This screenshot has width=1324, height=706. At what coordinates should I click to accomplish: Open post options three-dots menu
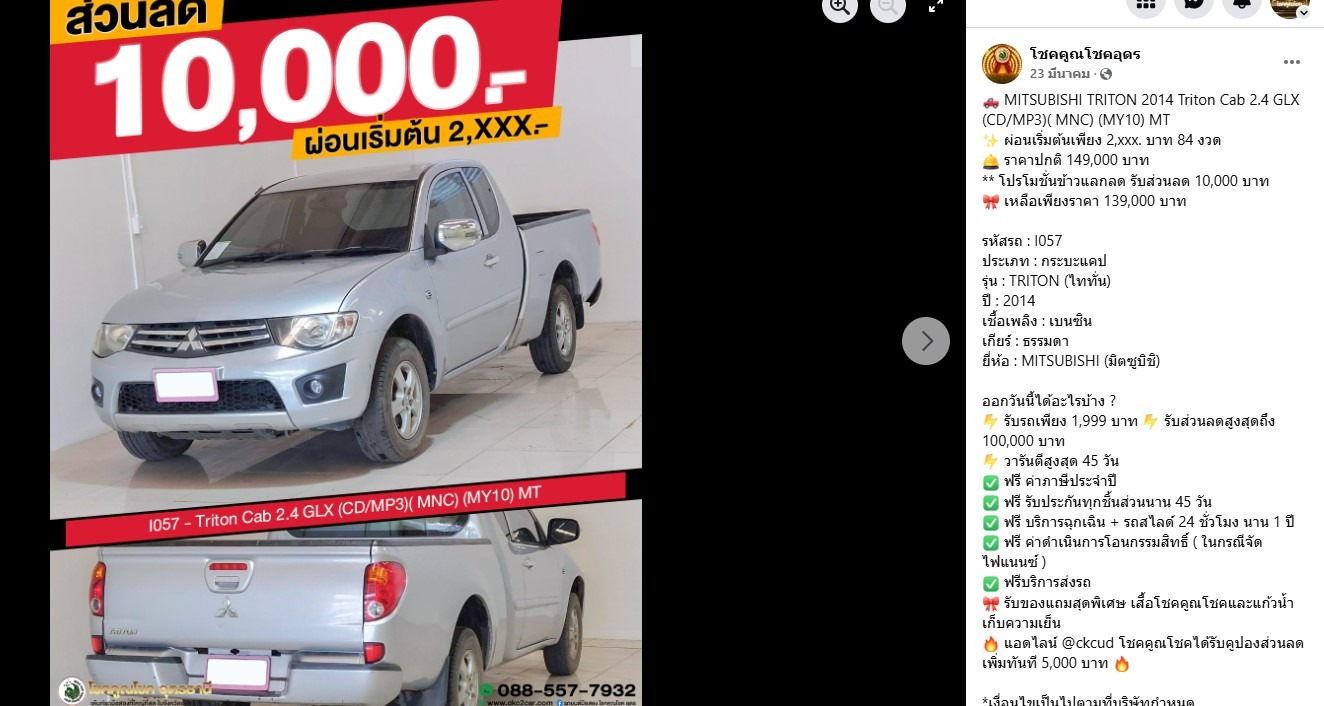(1292, 62)
